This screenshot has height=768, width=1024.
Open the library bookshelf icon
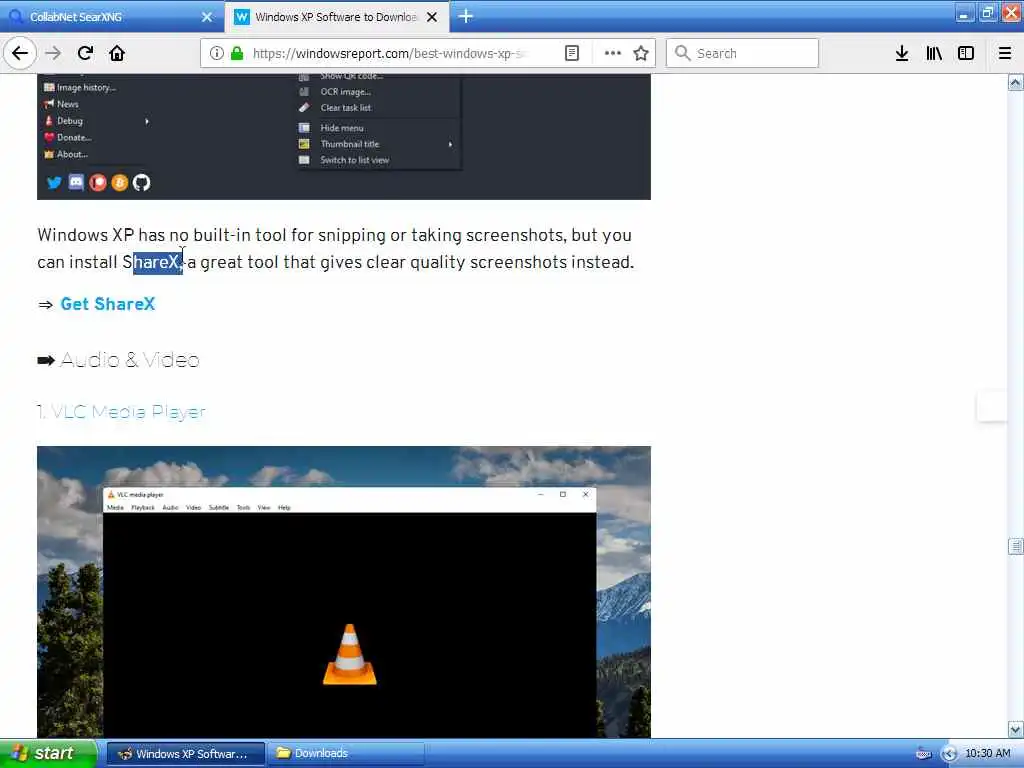[934, 53]
